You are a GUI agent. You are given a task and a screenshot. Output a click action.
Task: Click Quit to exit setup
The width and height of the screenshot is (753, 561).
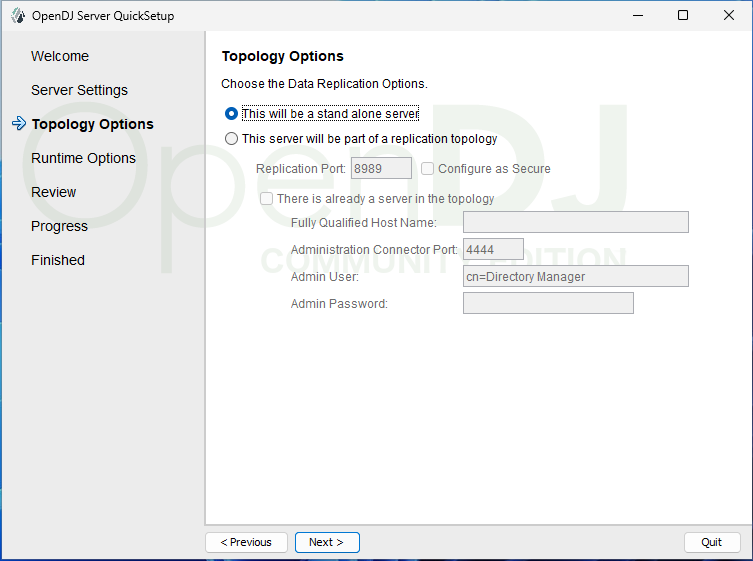coord(711,542)
